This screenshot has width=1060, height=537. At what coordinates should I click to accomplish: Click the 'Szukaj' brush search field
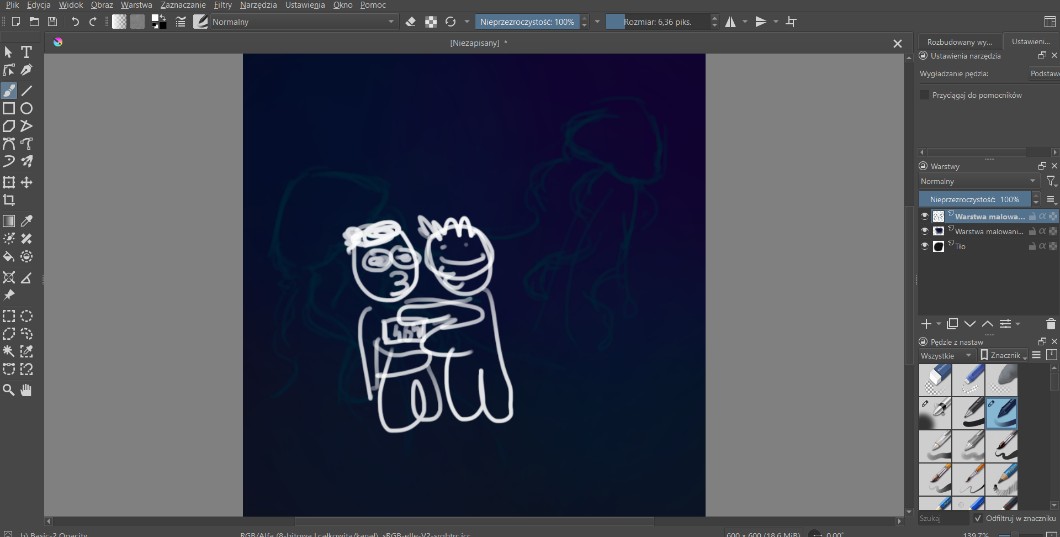pos(943,518)
